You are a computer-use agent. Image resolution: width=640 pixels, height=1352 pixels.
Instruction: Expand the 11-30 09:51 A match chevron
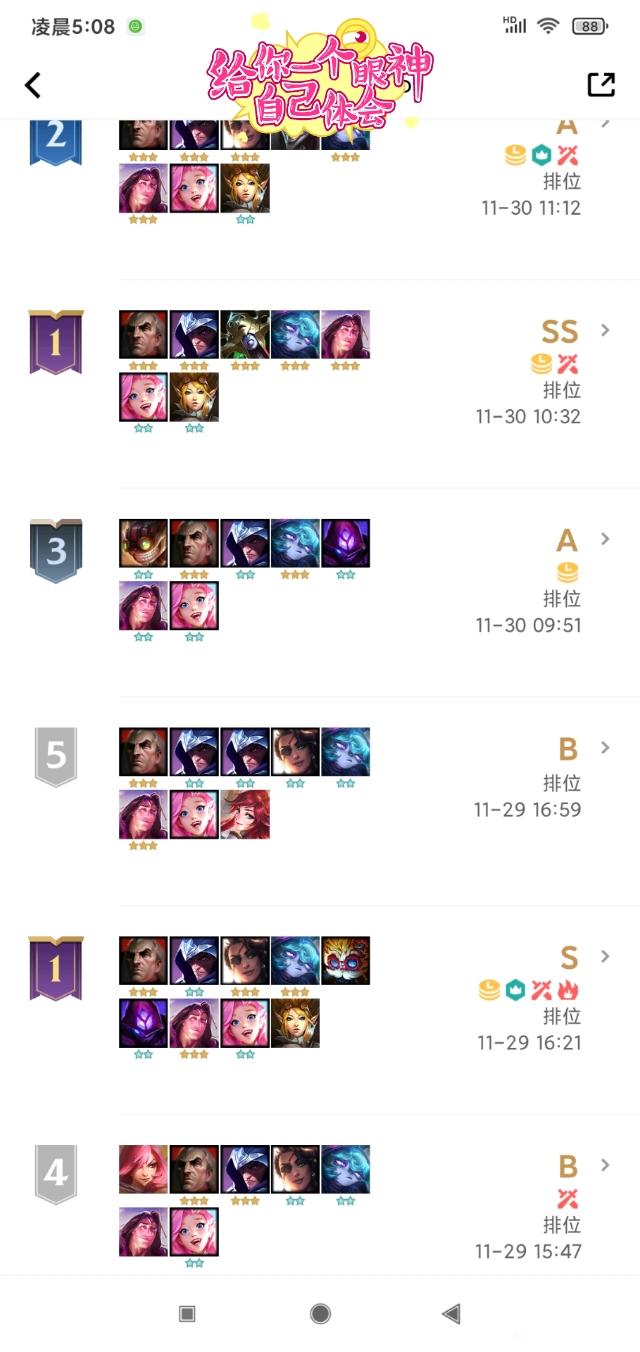pos(604,539)
